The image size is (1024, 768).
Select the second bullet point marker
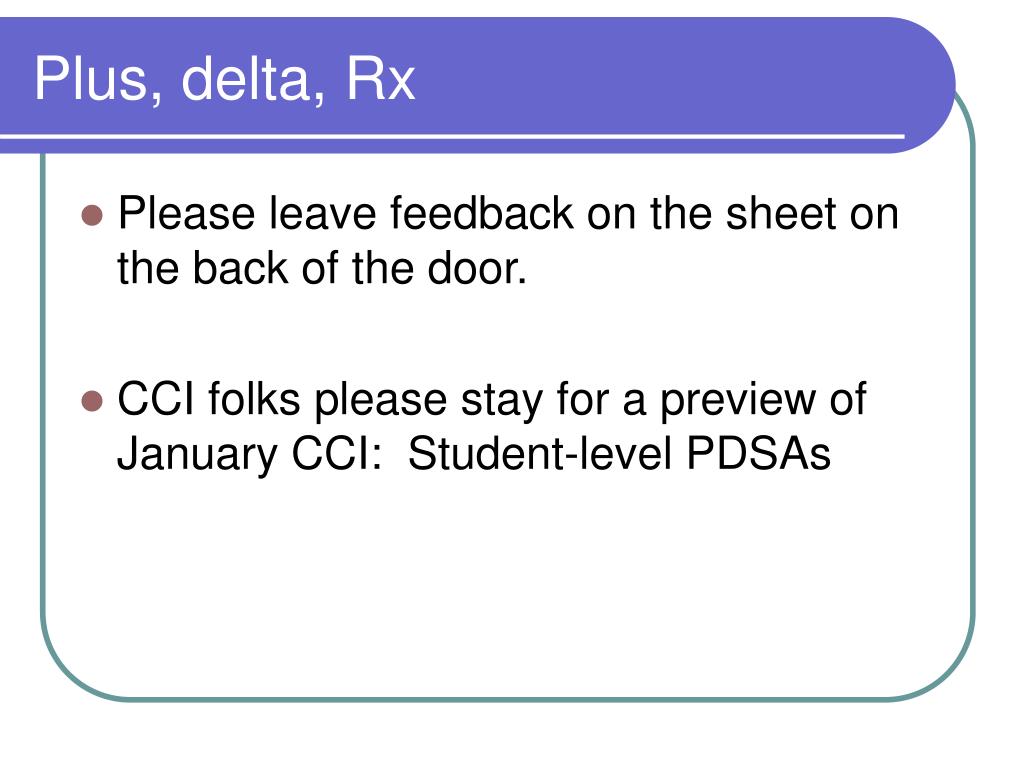(x=92, y=401)
